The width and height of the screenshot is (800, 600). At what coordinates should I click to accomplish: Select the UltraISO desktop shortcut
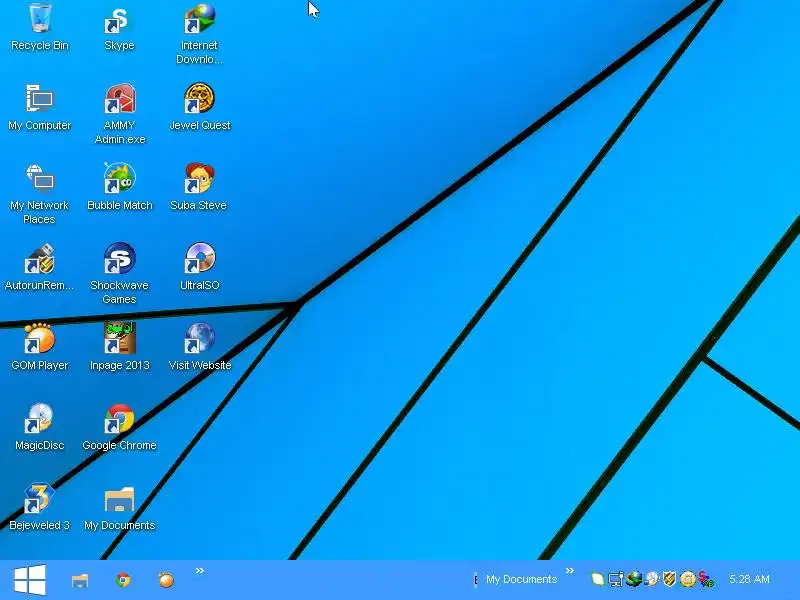(x=199, y=267)
